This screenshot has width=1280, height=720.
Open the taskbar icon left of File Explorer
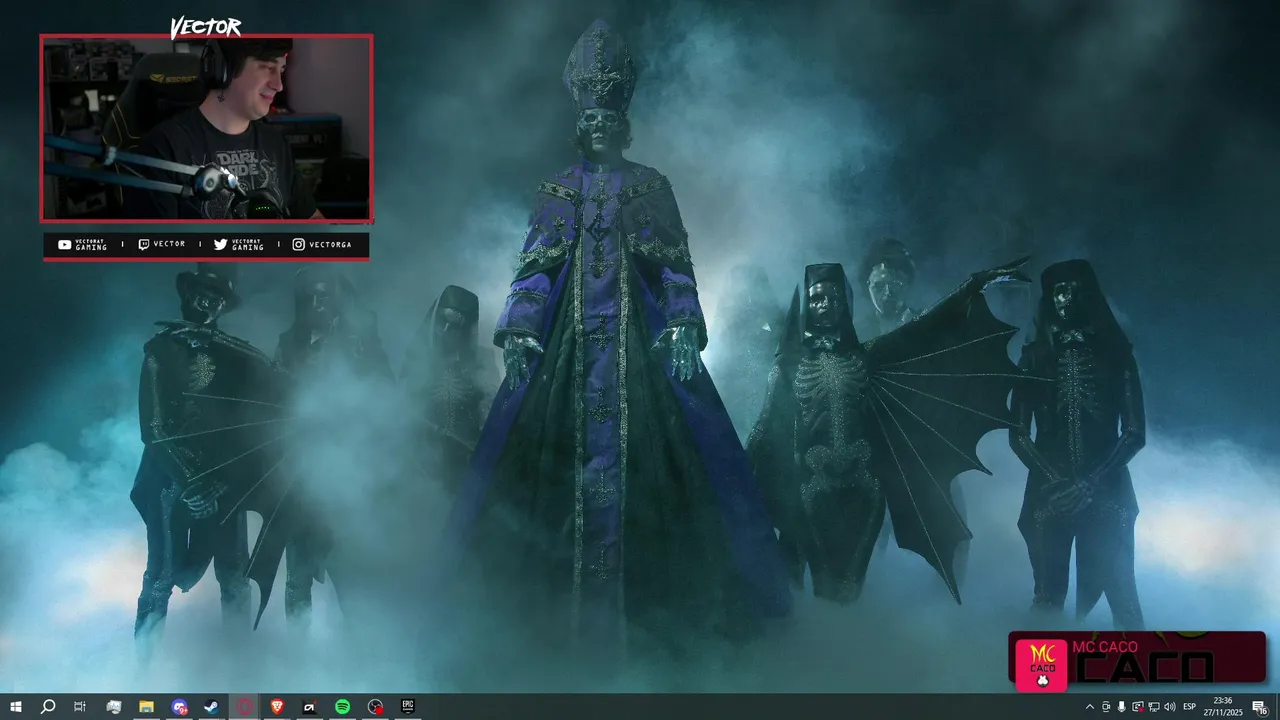coord(113,707)
